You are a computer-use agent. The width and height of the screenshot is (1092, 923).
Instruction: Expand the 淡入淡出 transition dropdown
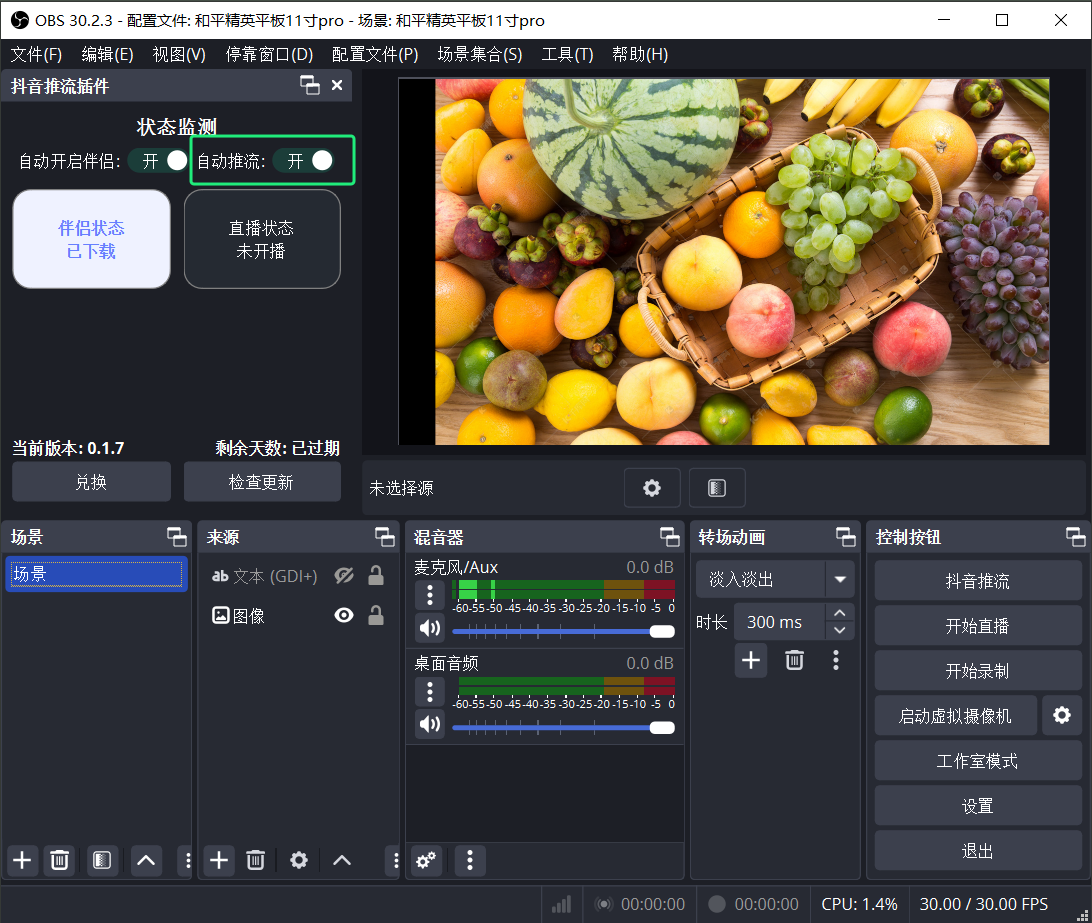point(839,580)
